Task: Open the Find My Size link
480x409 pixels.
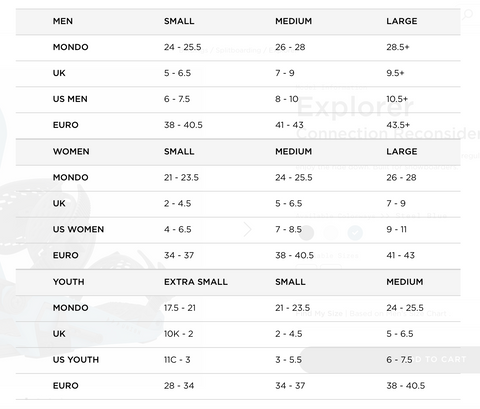Action: [x=319, y=314]
